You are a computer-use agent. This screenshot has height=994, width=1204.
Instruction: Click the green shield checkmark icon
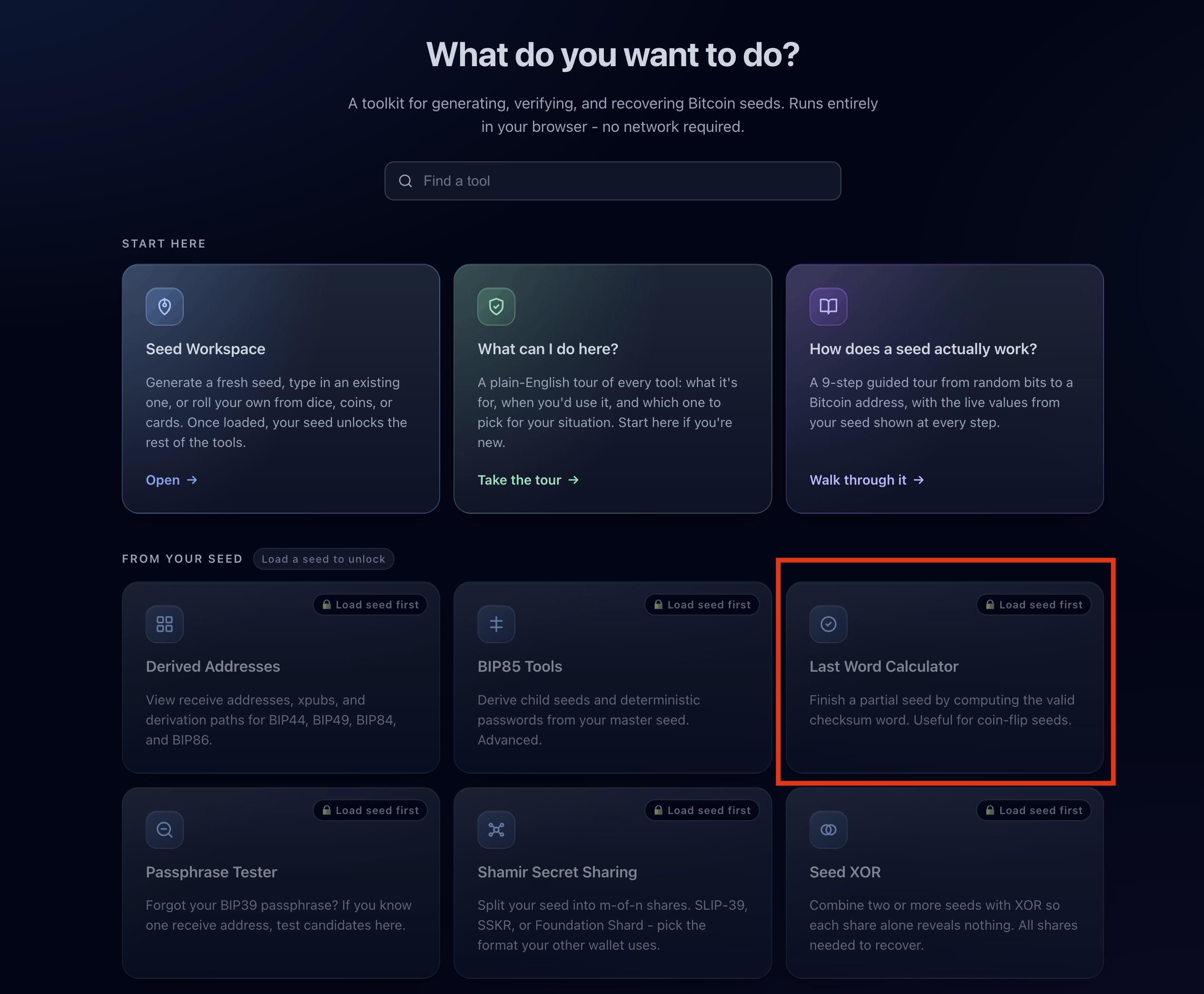tap(496, 306)
